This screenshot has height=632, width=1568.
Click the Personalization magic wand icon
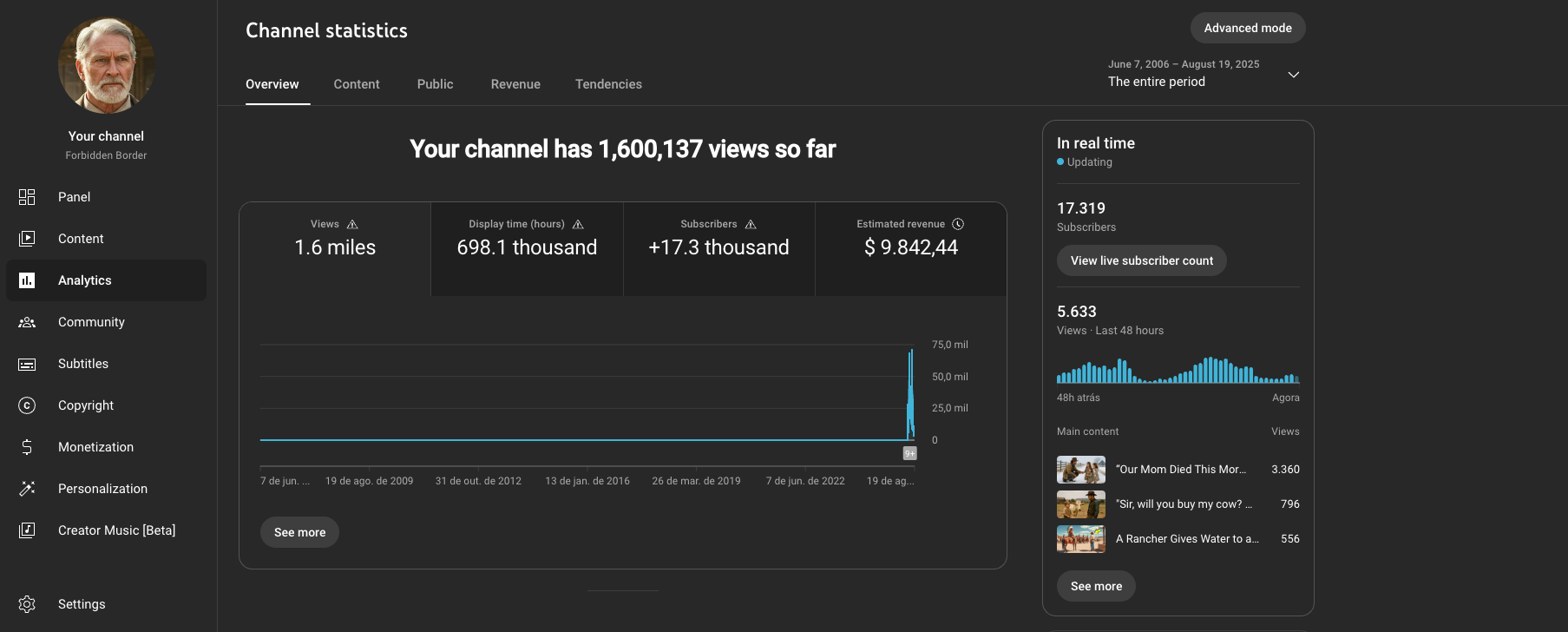coord(27,489)
